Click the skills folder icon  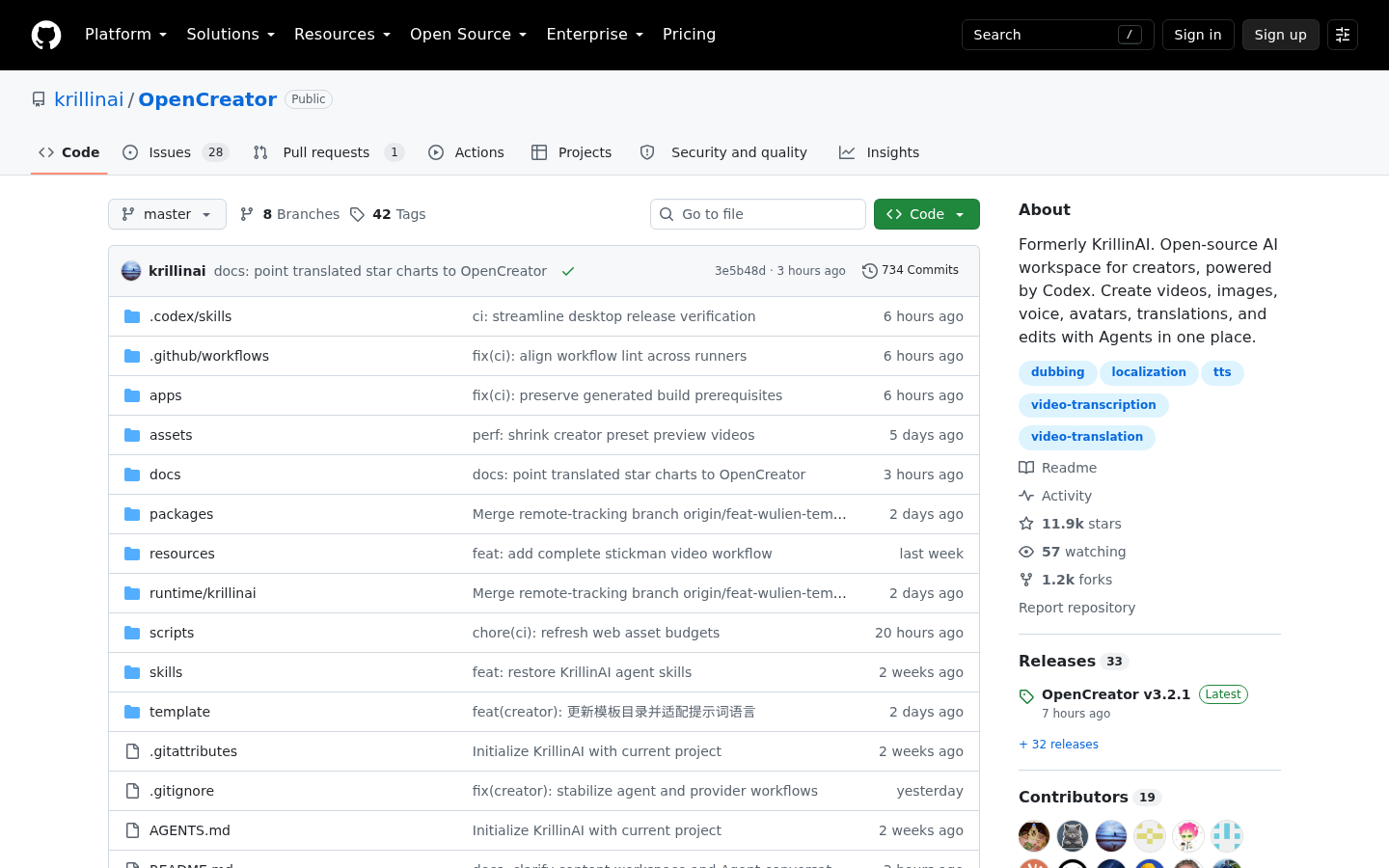coord(132,672)
